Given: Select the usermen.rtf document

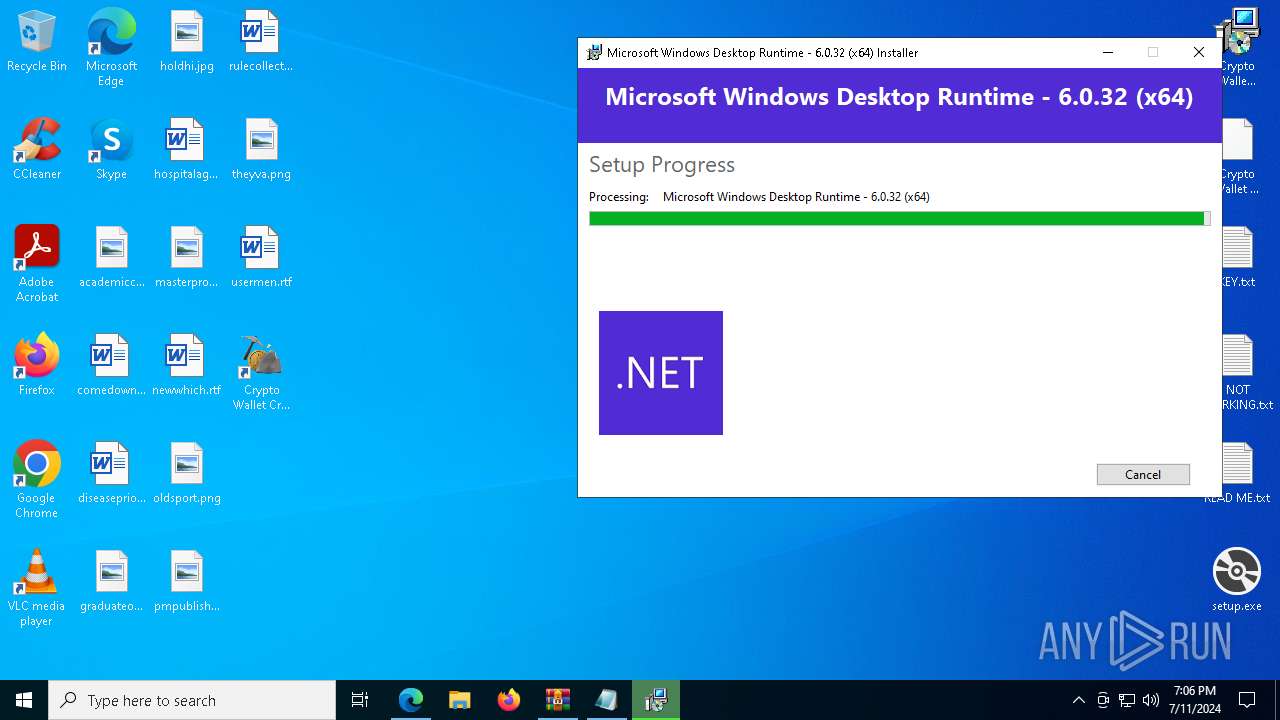Looking at the screenshot, I should coord(261,258).
